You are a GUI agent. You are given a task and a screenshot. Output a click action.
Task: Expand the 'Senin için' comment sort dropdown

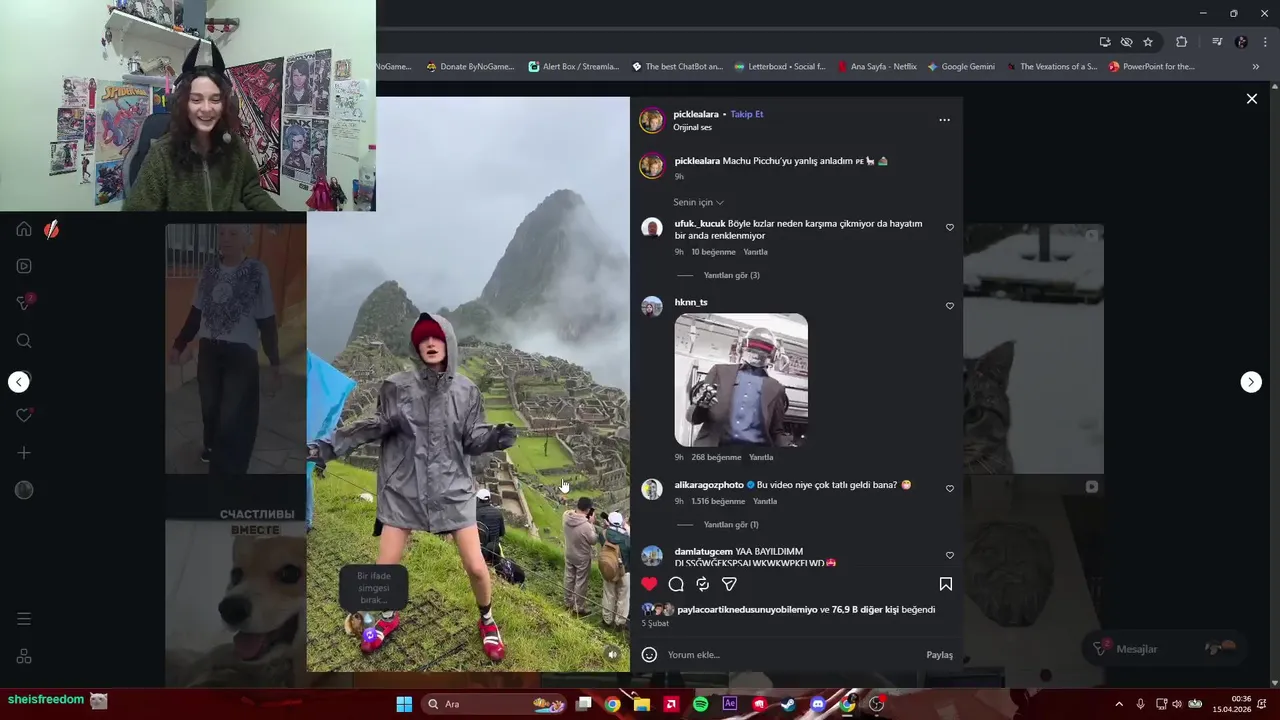click(x=698, y=202)
